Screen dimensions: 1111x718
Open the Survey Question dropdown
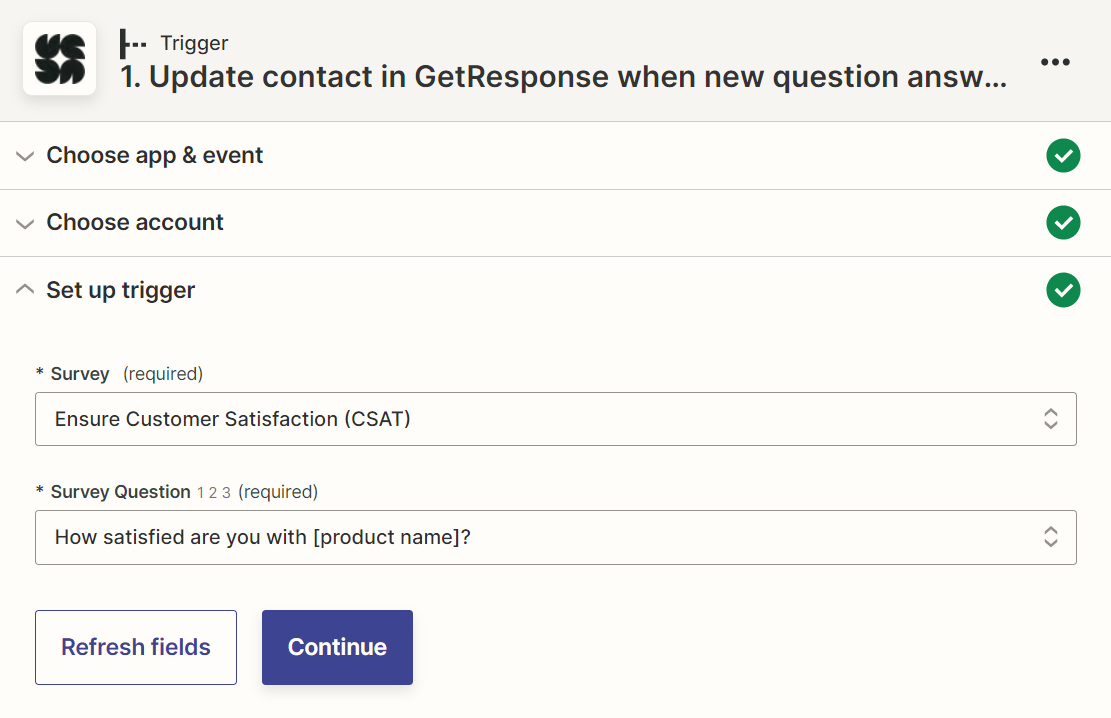[x=556, y=537]
